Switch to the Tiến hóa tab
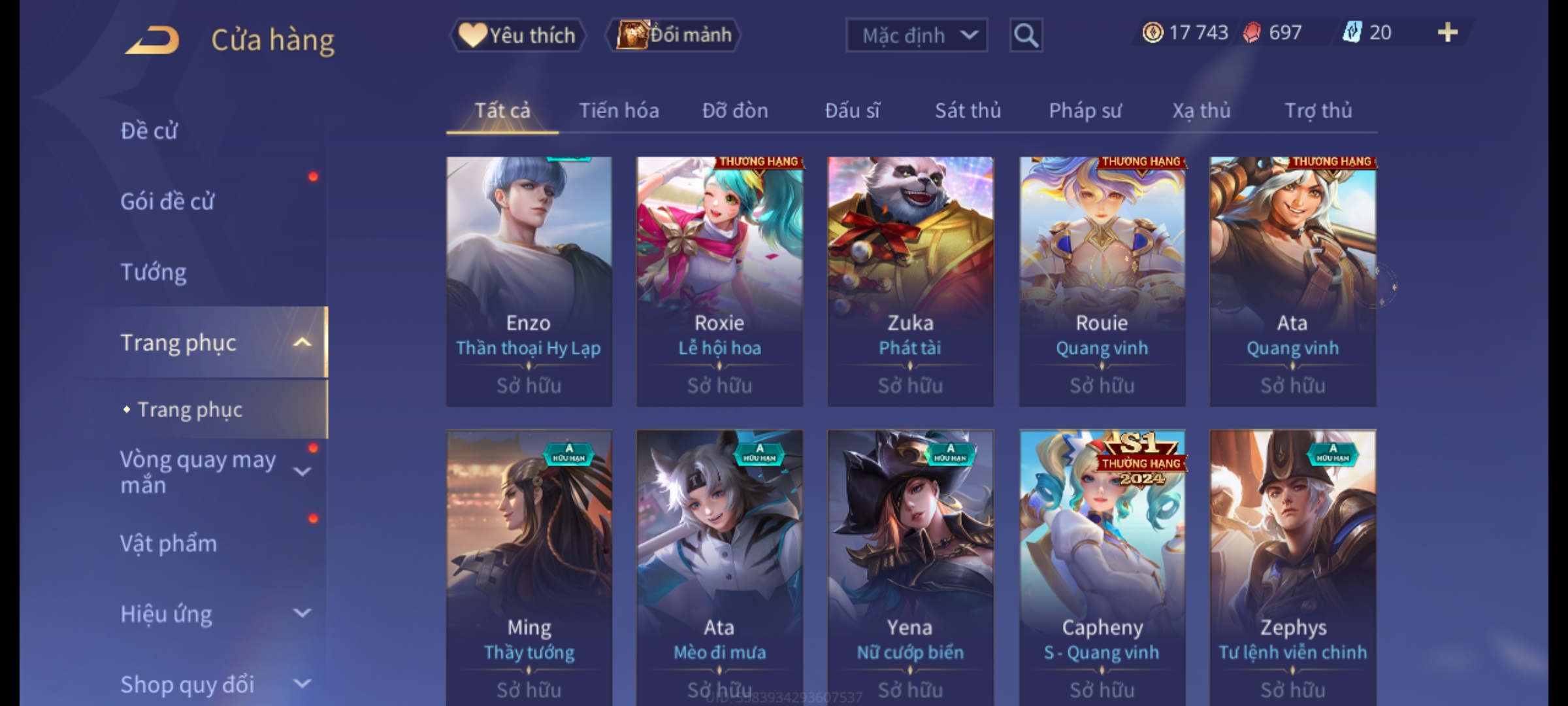 (619, 110)
